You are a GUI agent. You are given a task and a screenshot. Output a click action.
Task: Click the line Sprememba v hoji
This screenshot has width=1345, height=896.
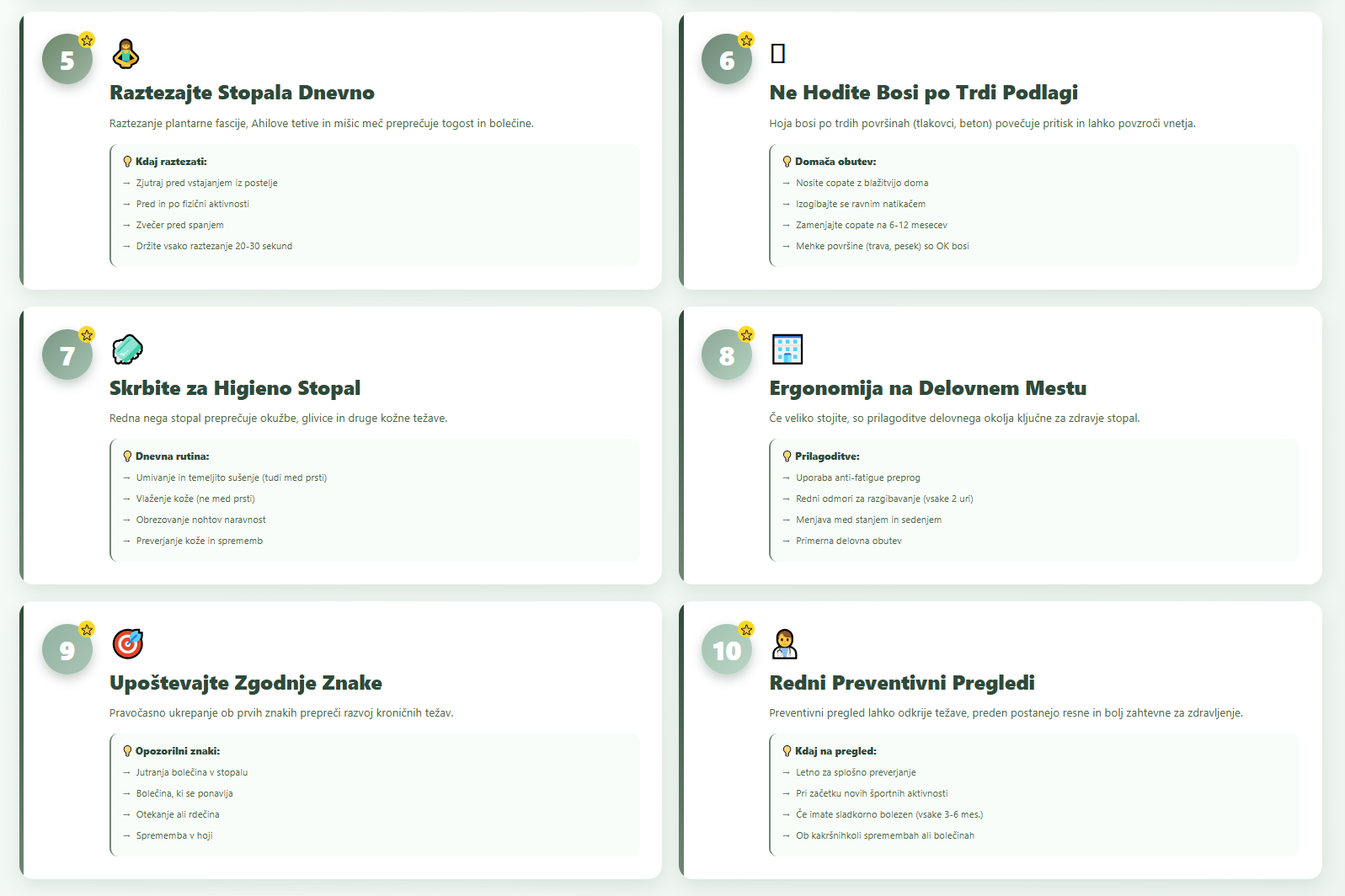click(x=174, y=835)
